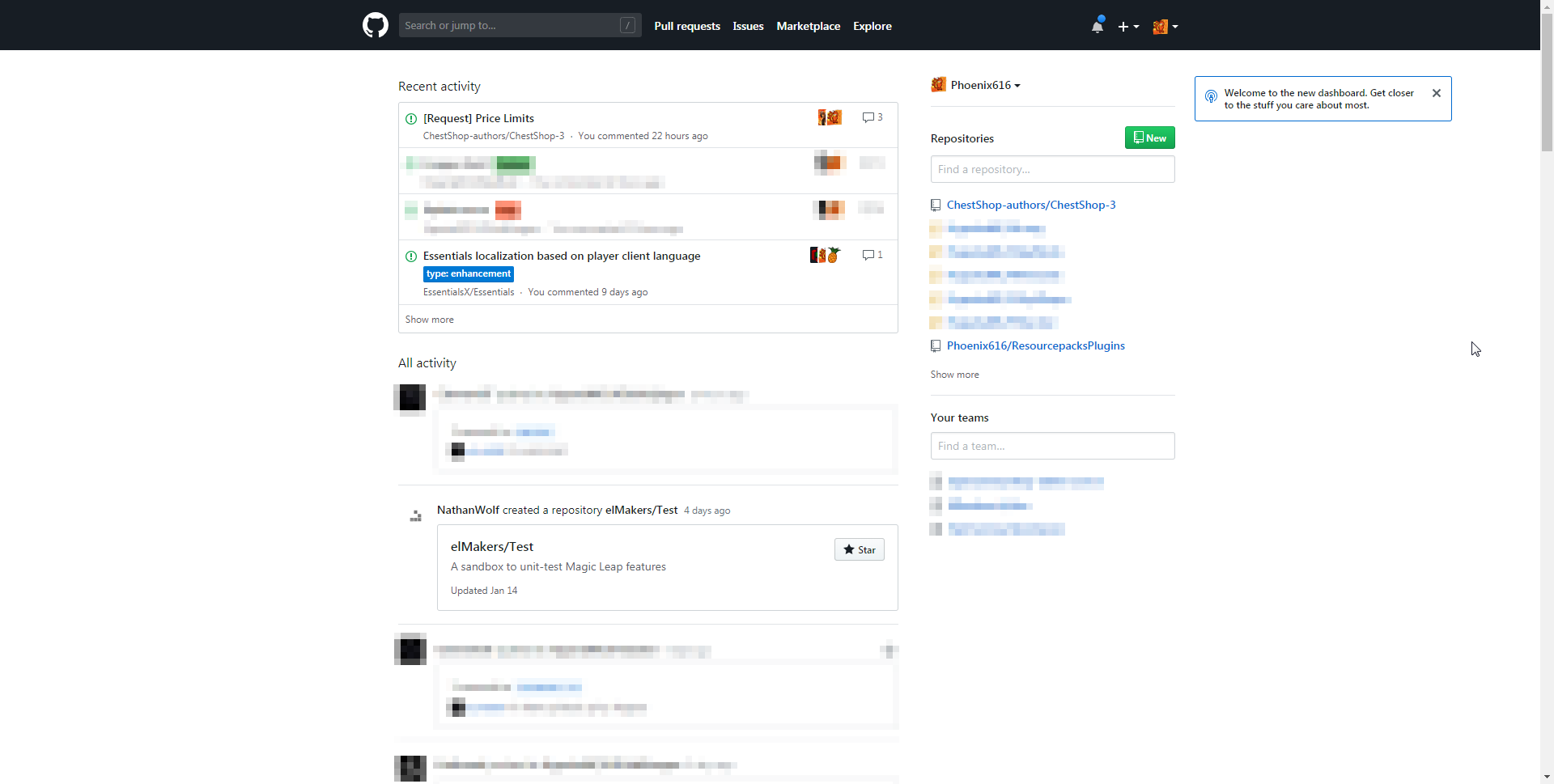The width and height of the screenshot is (1554, 784).
Task: Go to Issues page
Action: click(748, 26)
